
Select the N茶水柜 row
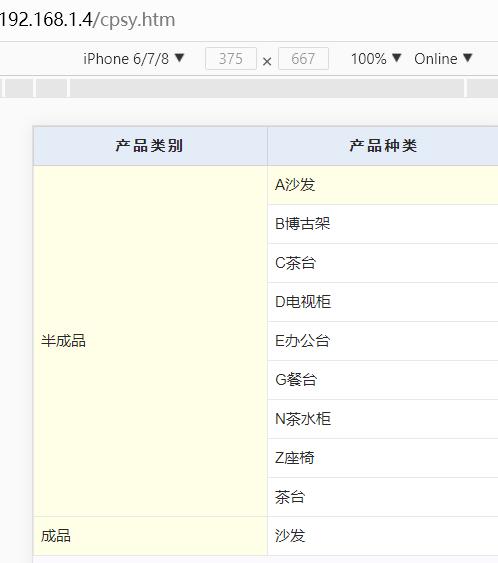pyautogui.click(x=383, y=419)
